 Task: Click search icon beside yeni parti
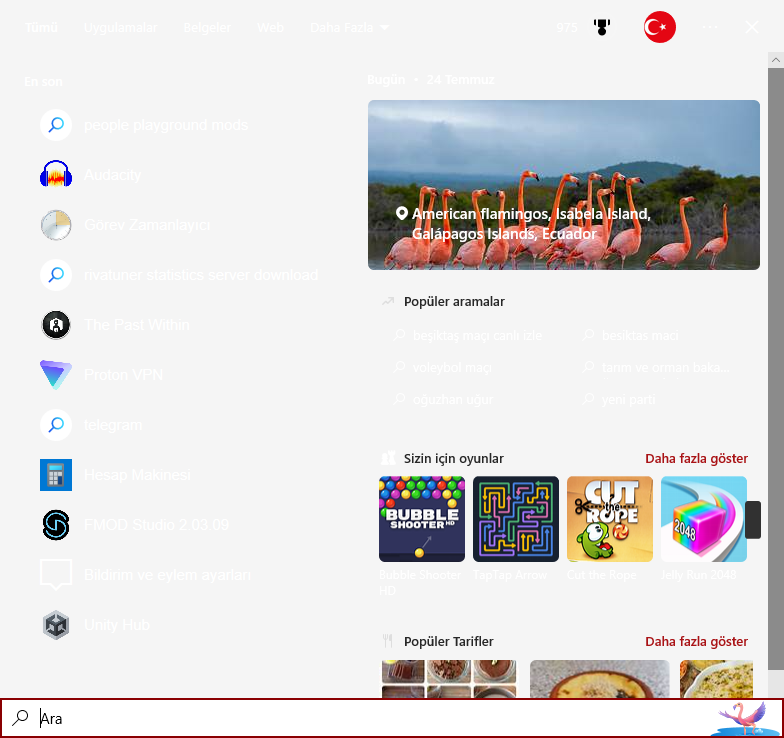coord(588,399)
